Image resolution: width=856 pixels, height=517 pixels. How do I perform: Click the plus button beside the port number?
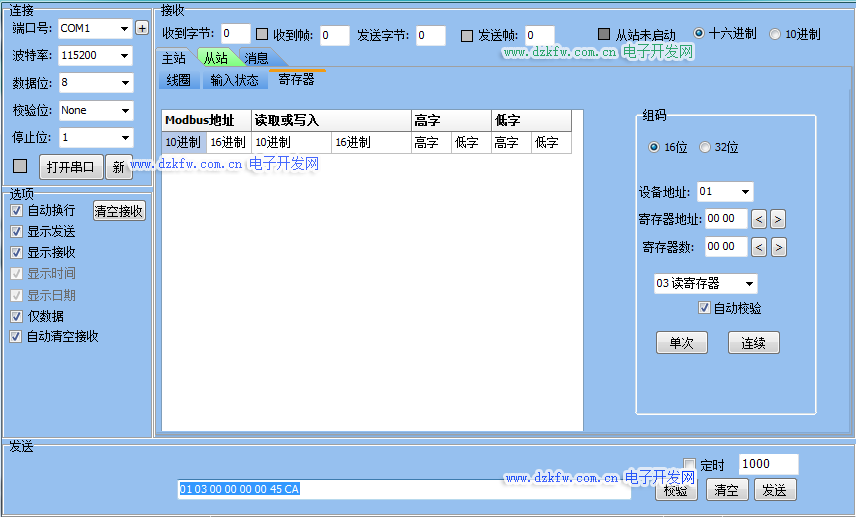(142, 28)
